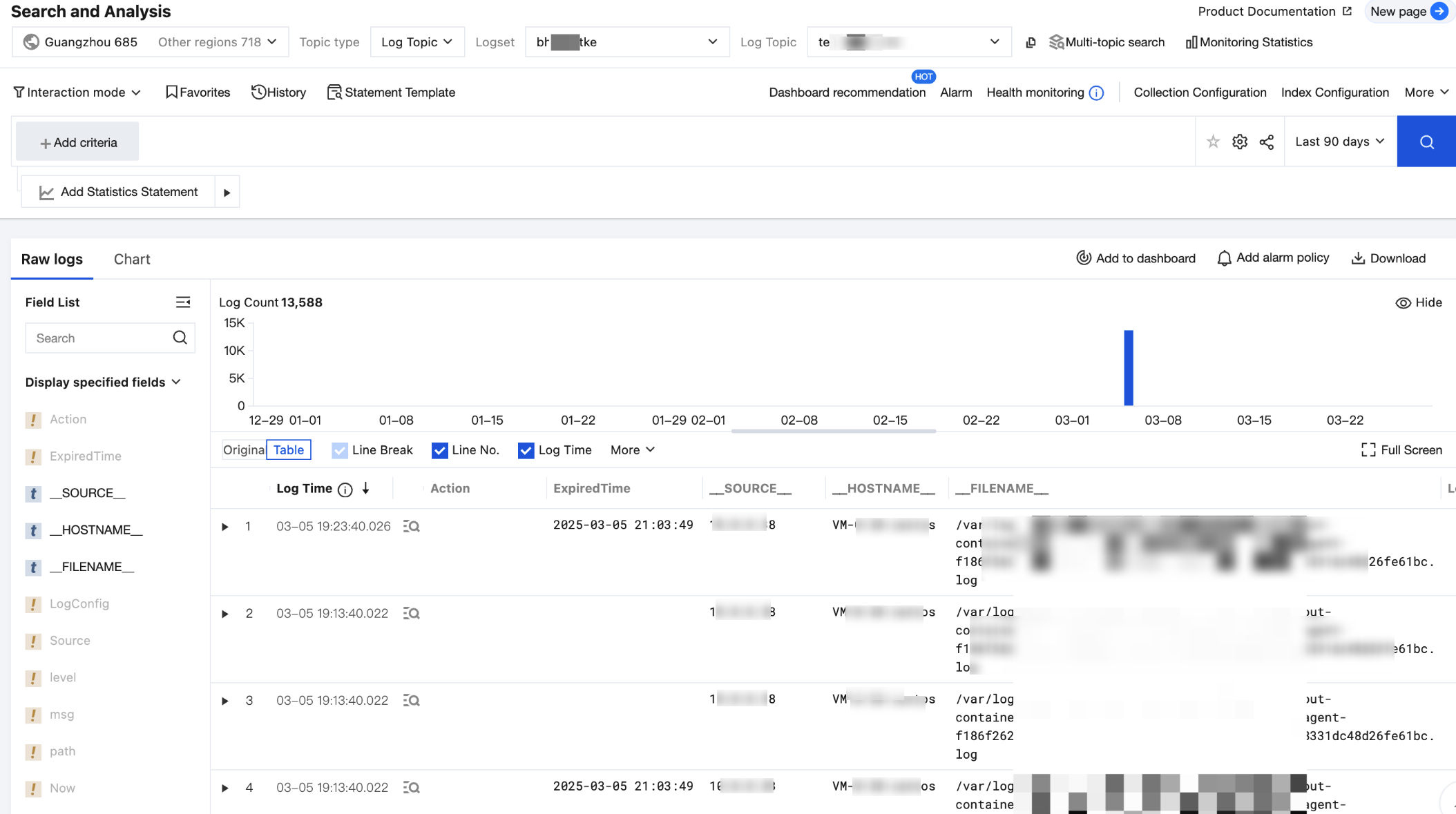Click the Health monitoring info icon
This screenshot has width=1456, height=814.
coord(1096,93)
